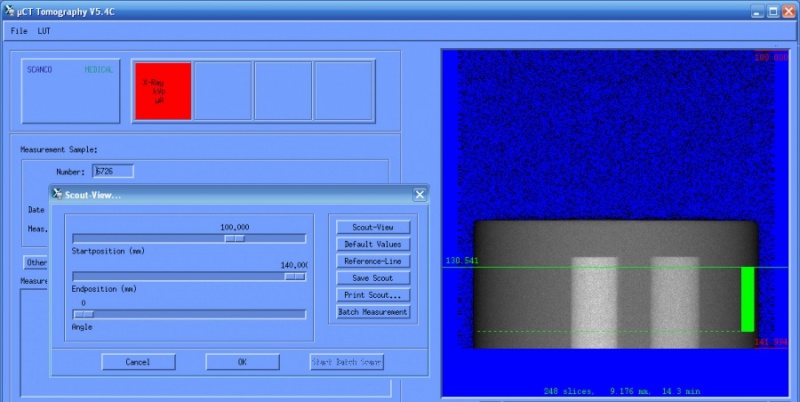Click the partially hidden Other button
Viewport: 800px width, 402px height.
pos(36,262)
